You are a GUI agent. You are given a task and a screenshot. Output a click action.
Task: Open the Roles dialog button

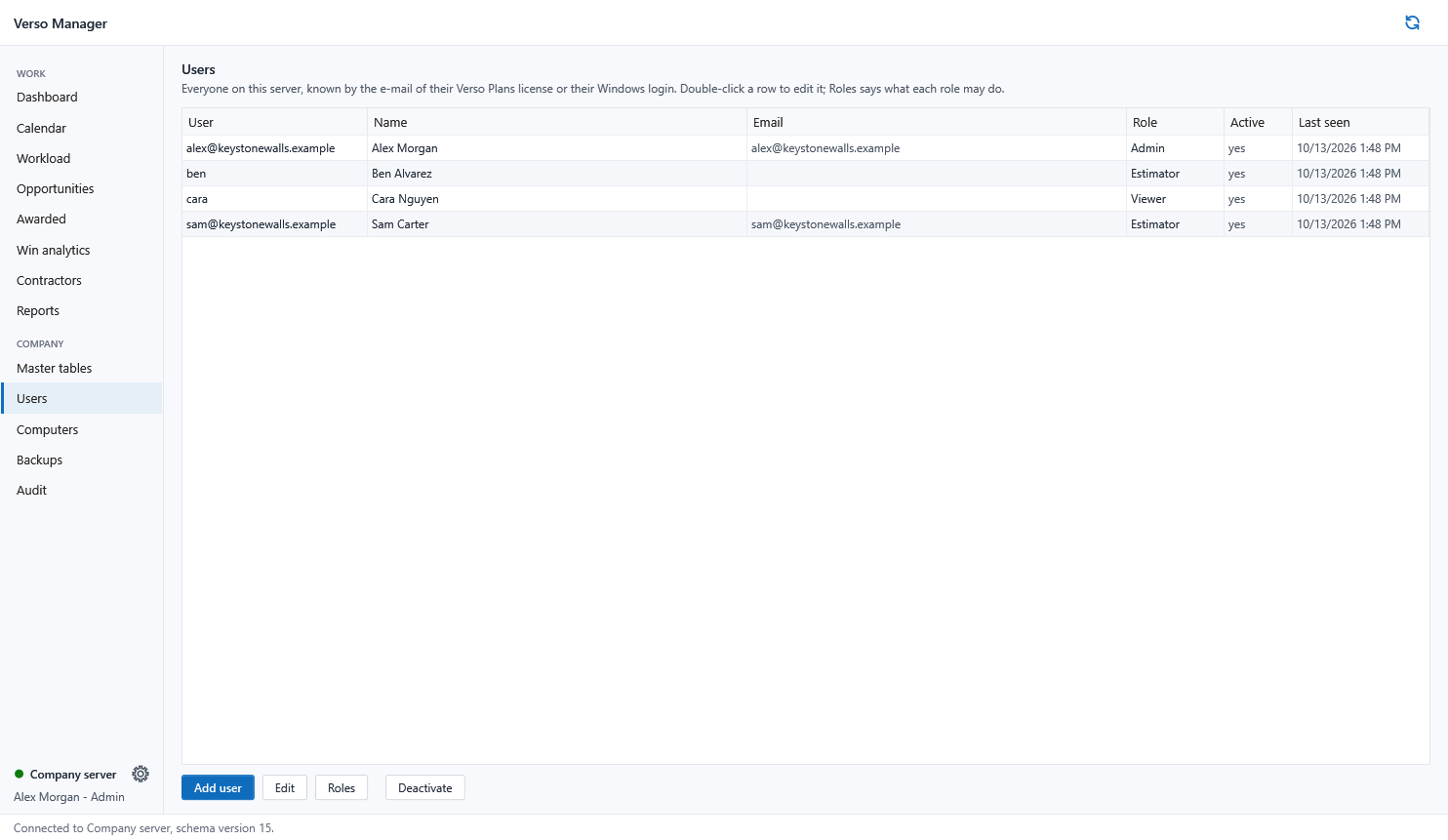pos(342,787)
